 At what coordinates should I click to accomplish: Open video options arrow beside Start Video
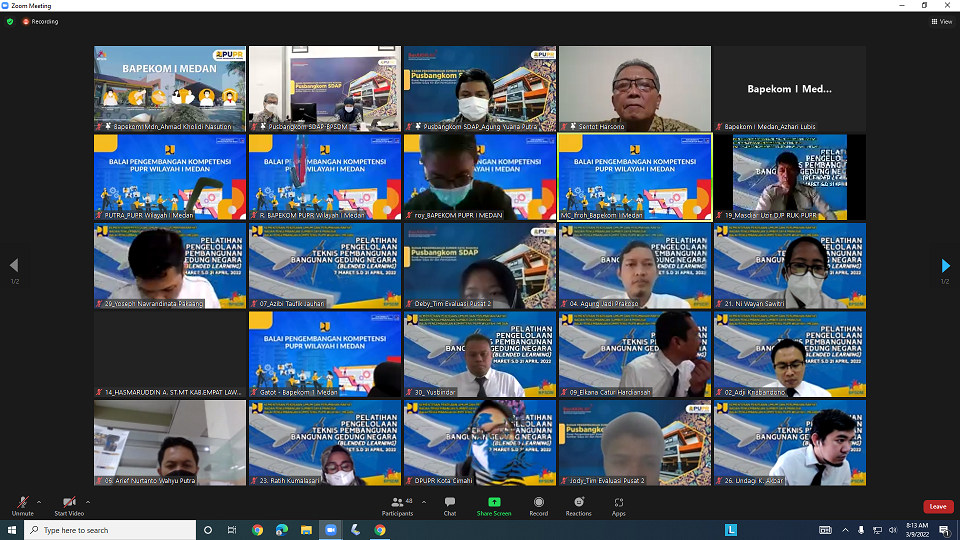click(88, 502)
